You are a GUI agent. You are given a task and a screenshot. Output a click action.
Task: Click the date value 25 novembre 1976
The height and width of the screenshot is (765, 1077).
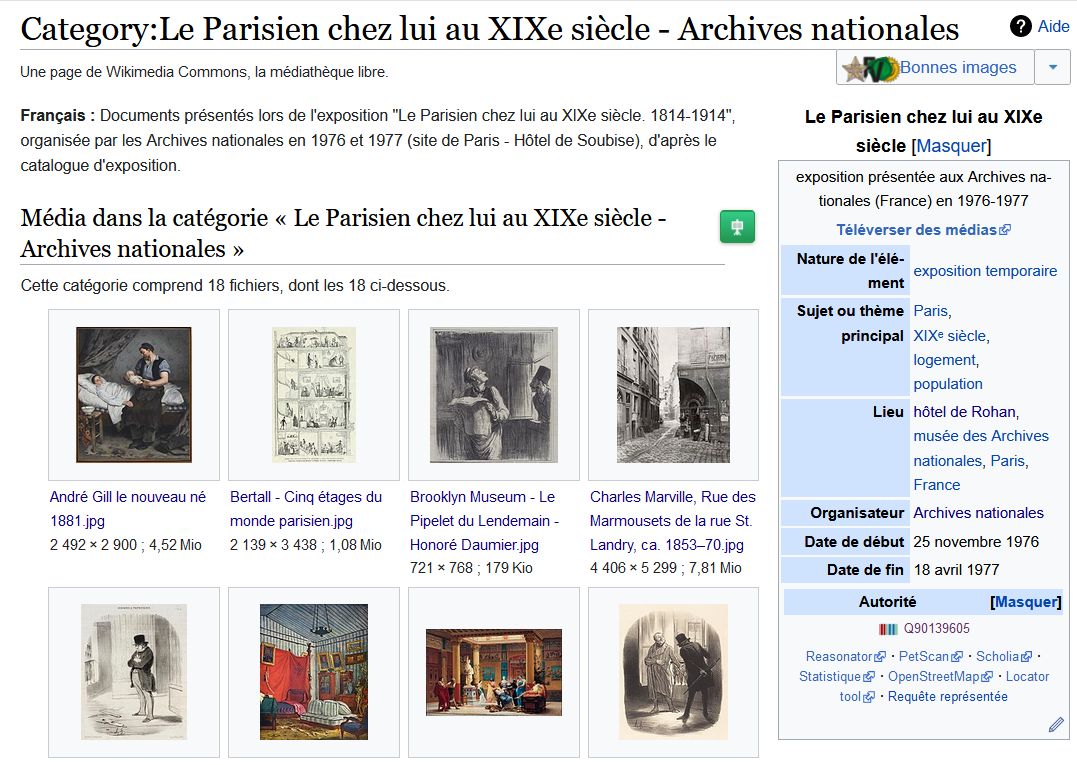(976, 542)
